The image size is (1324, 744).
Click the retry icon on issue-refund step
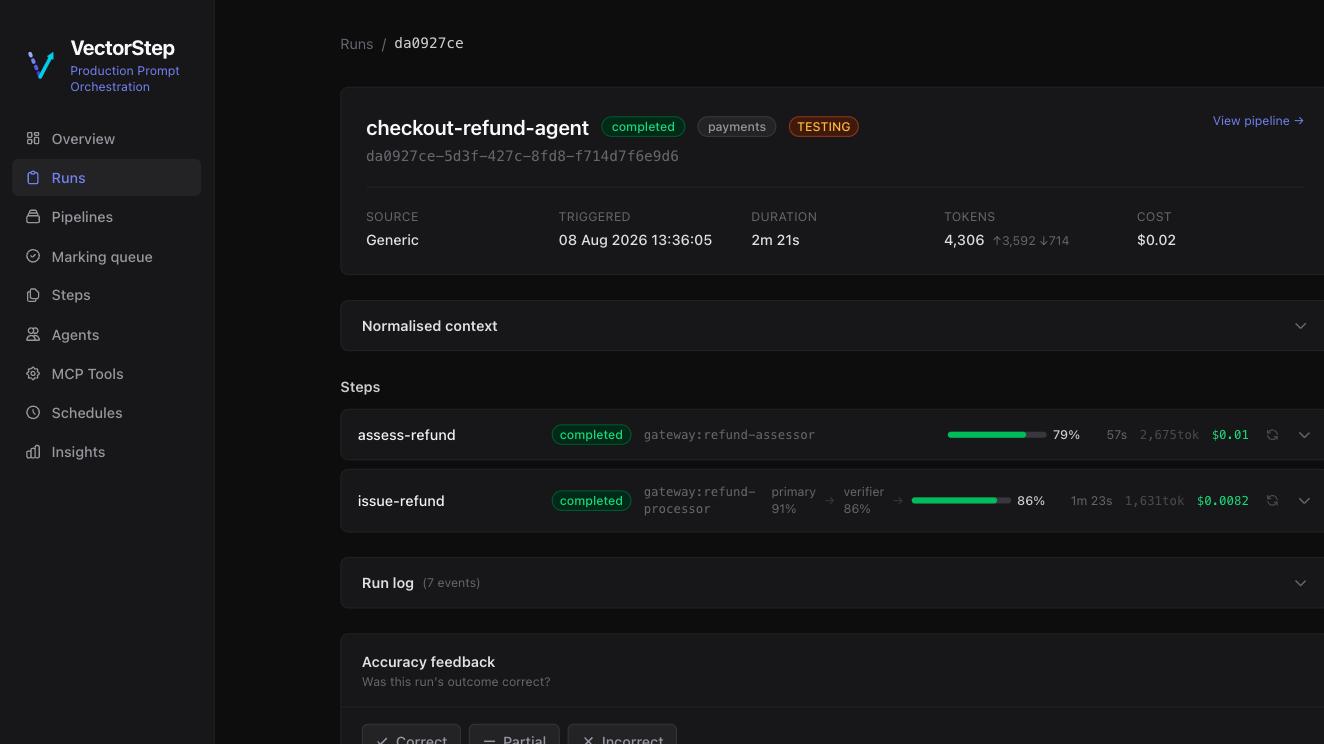click(1272, 500)
